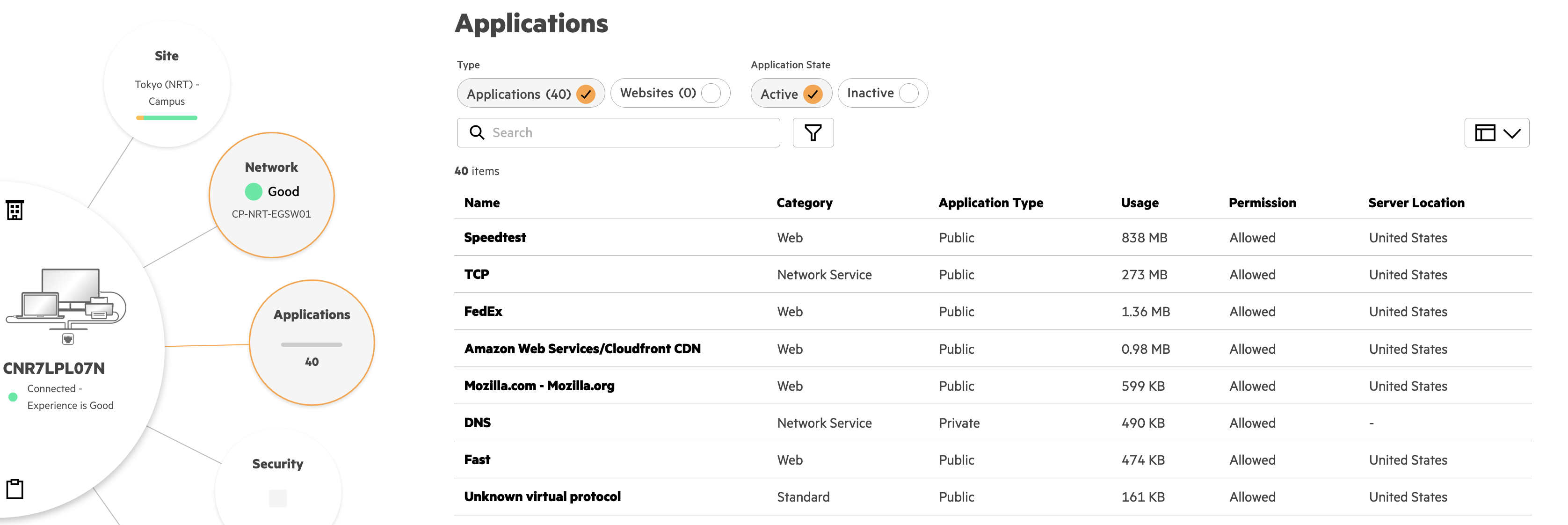This screenshot has width=1568, height=525.
Task: Click the 161 KB usage value
Action: pyautogui.click(x=1143, y=497)
